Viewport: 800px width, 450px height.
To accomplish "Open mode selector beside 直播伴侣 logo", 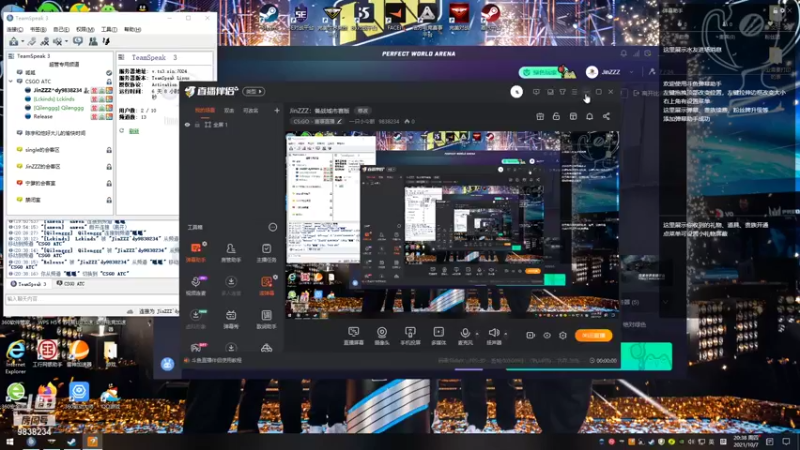I will tap(254, 91).
